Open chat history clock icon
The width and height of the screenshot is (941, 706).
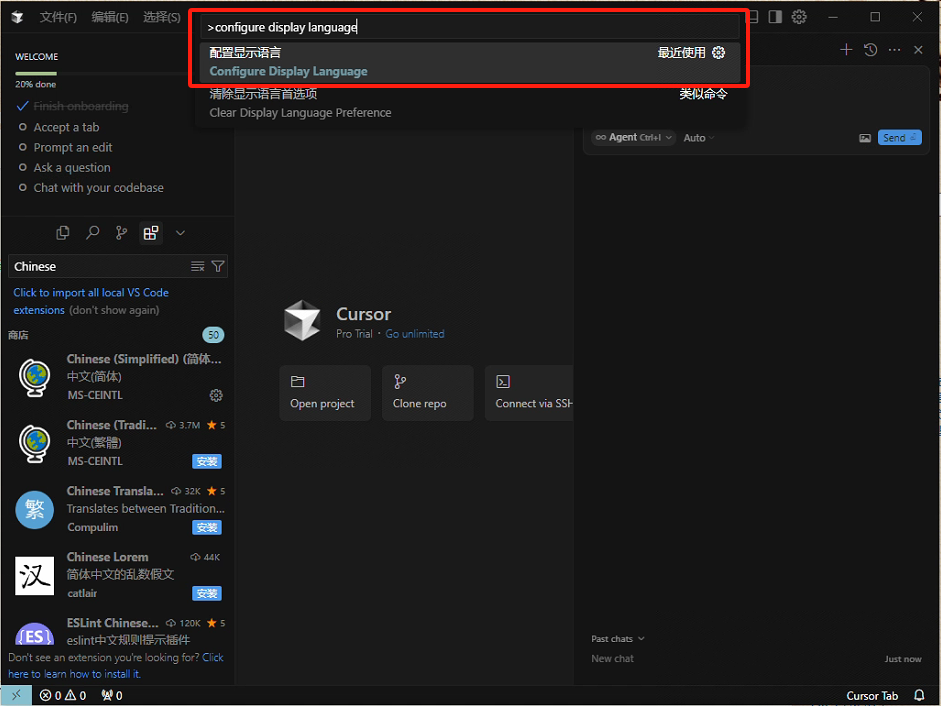(870, 50)
